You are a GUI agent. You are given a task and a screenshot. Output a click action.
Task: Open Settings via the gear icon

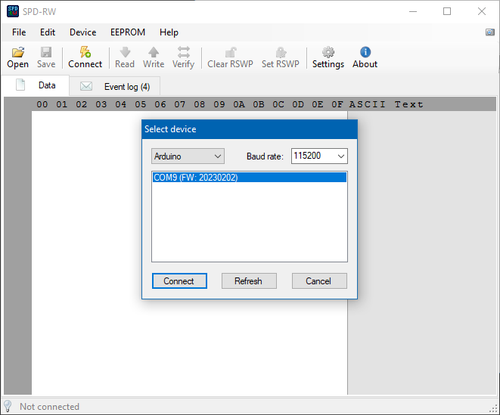[328, 52]
